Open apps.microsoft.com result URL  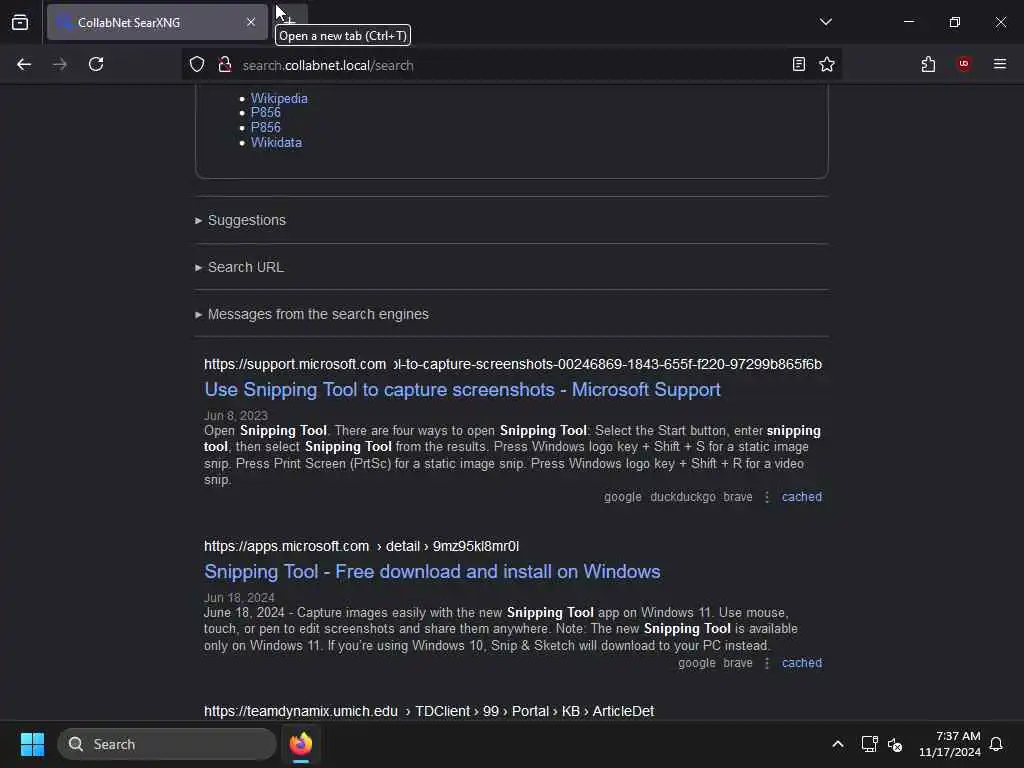tap(361, 546)
